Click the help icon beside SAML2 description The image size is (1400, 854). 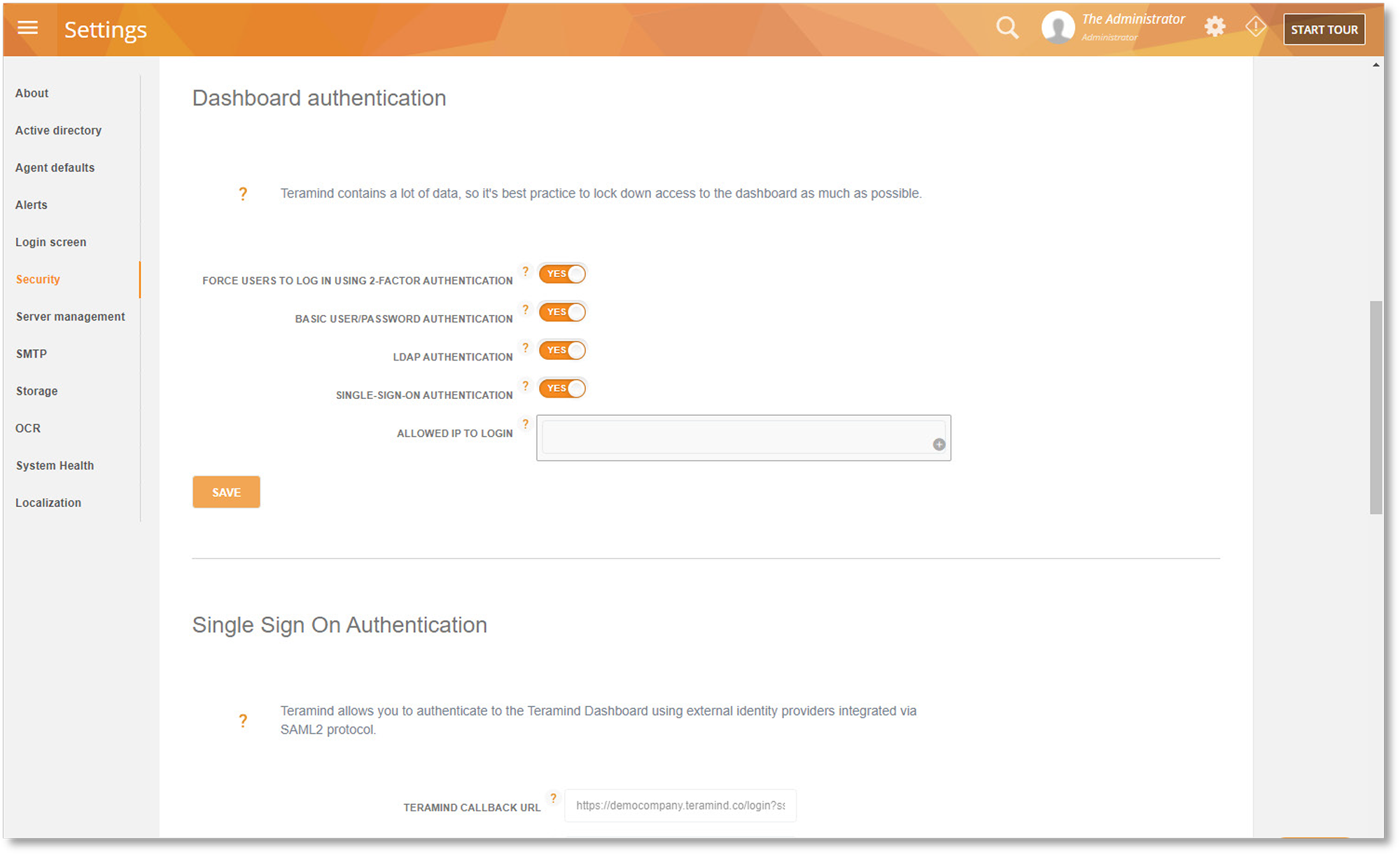243,720
